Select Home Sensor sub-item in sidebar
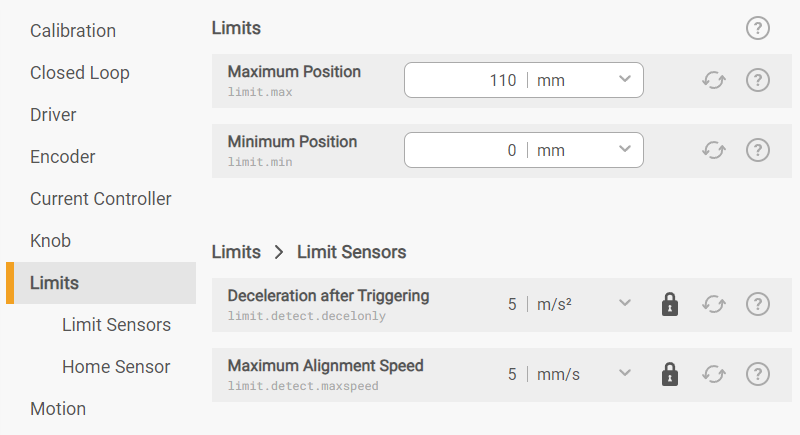The width and height of the screenshot is (800, 435). click(116, 367)
